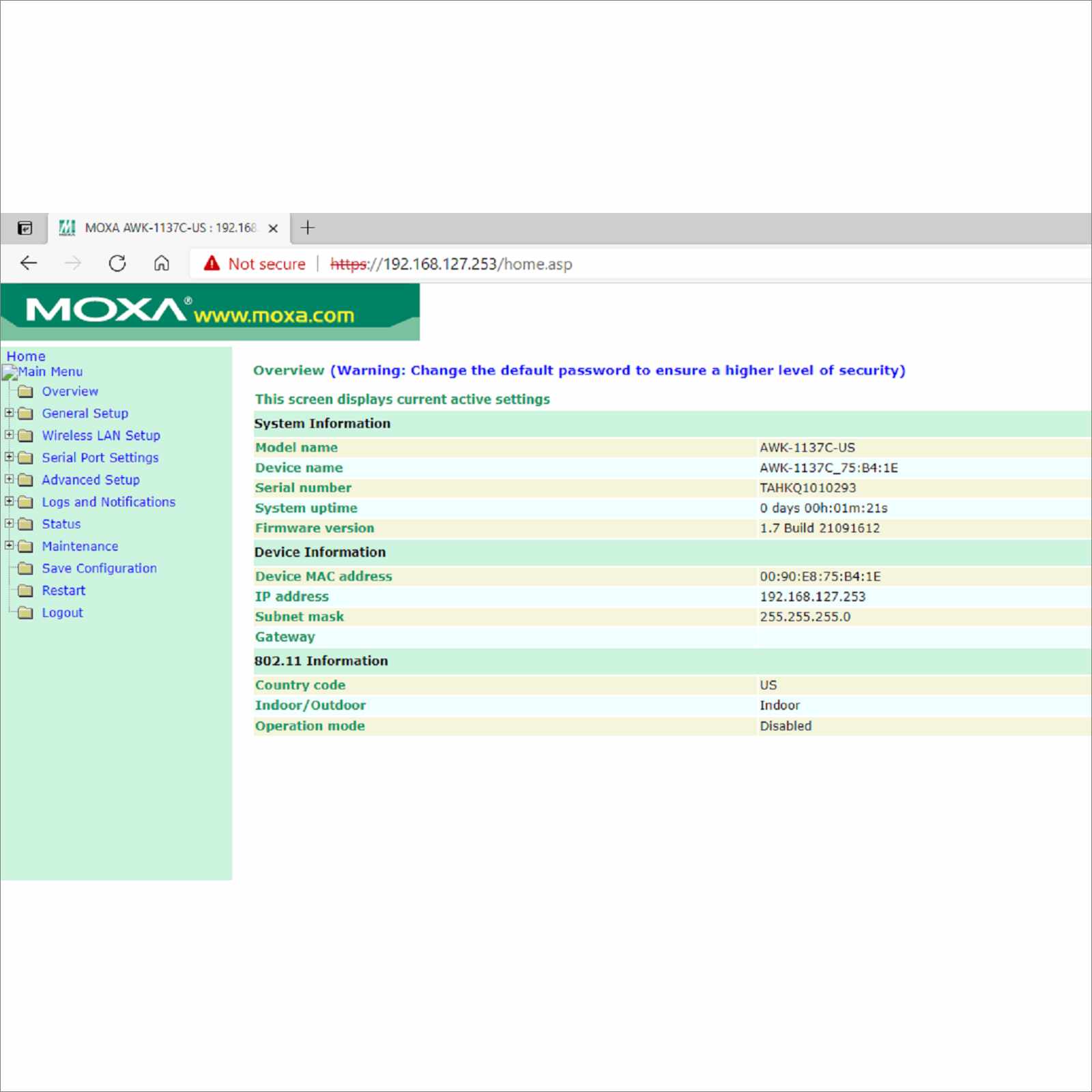This screenshot has width=1092, height=1092.
Task: Click the Gateway row label
Action: [x=285, y=637]
